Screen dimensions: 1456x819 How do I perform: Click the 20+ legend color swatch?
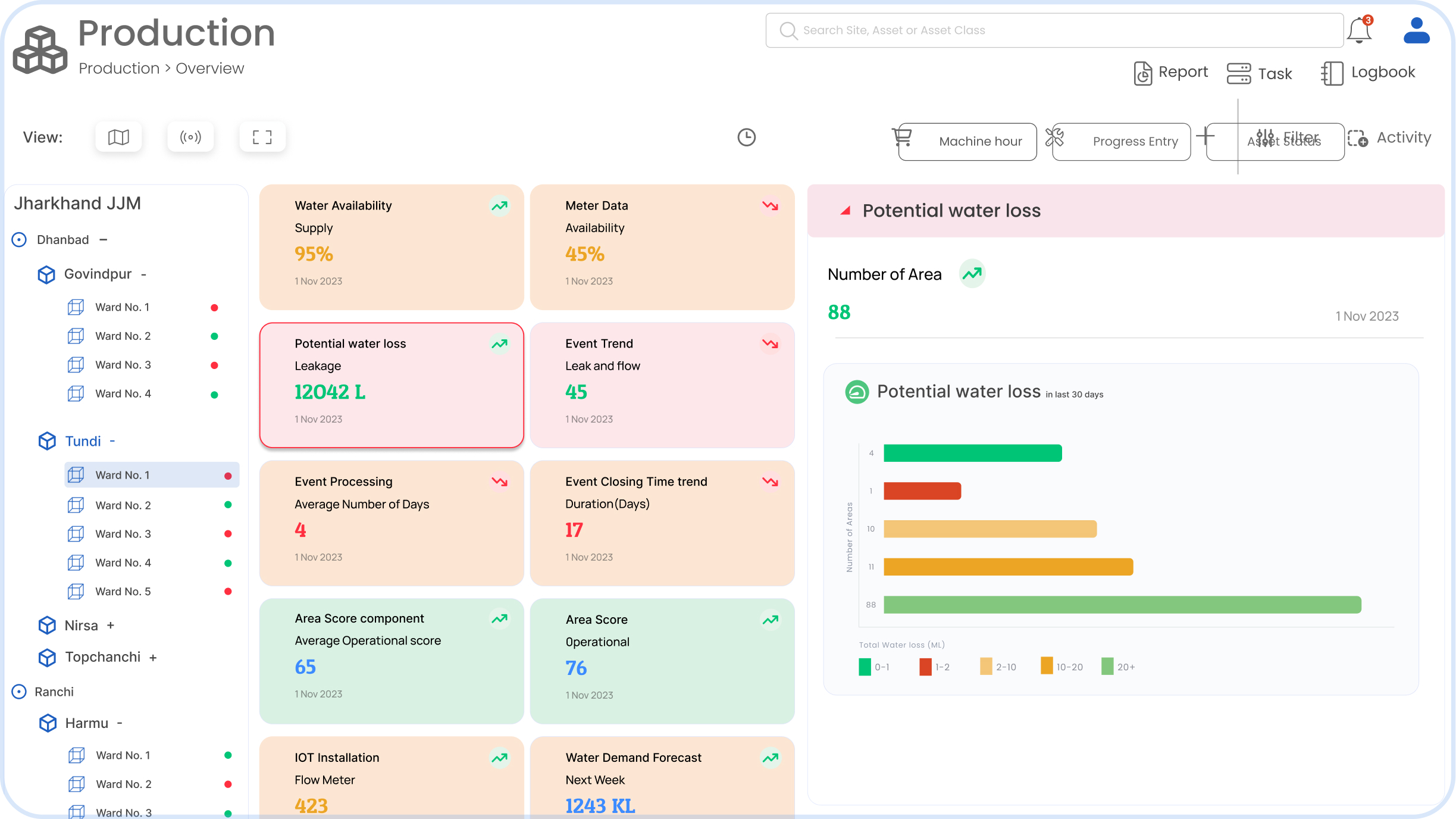coord(1107,667)
